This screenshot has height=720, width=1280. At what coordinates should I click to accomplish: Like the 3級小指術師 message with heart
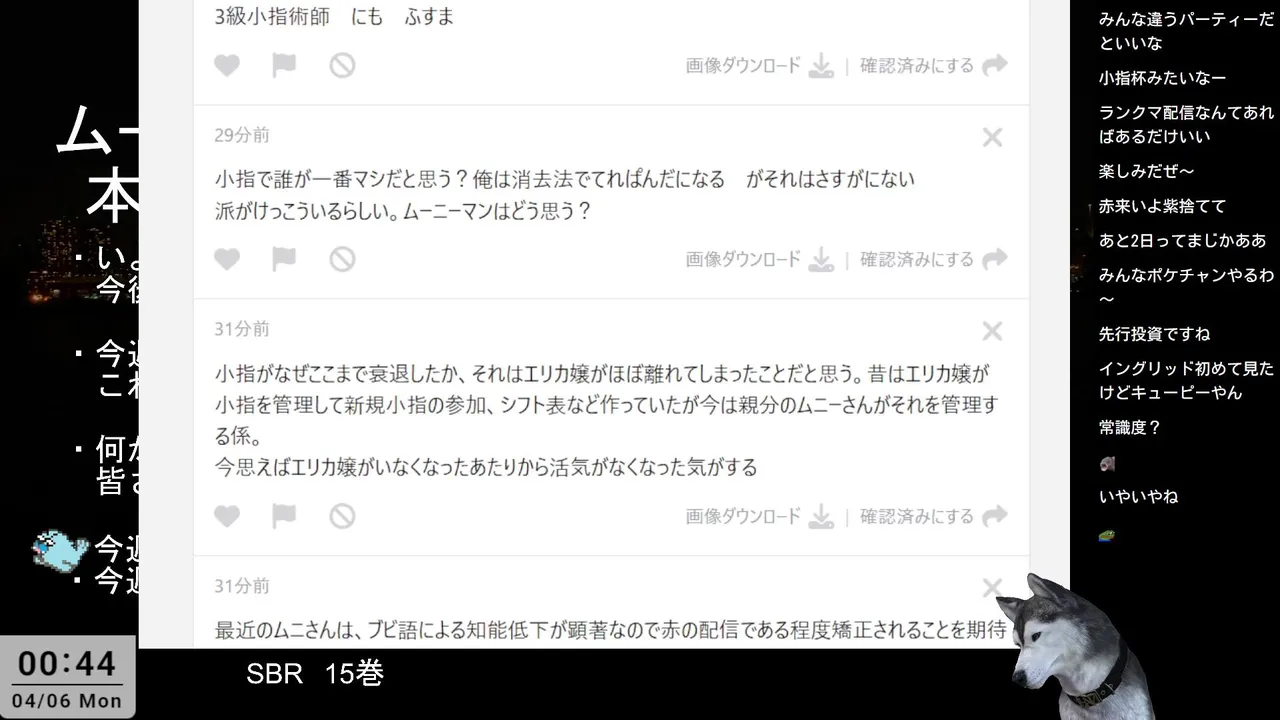227,66
